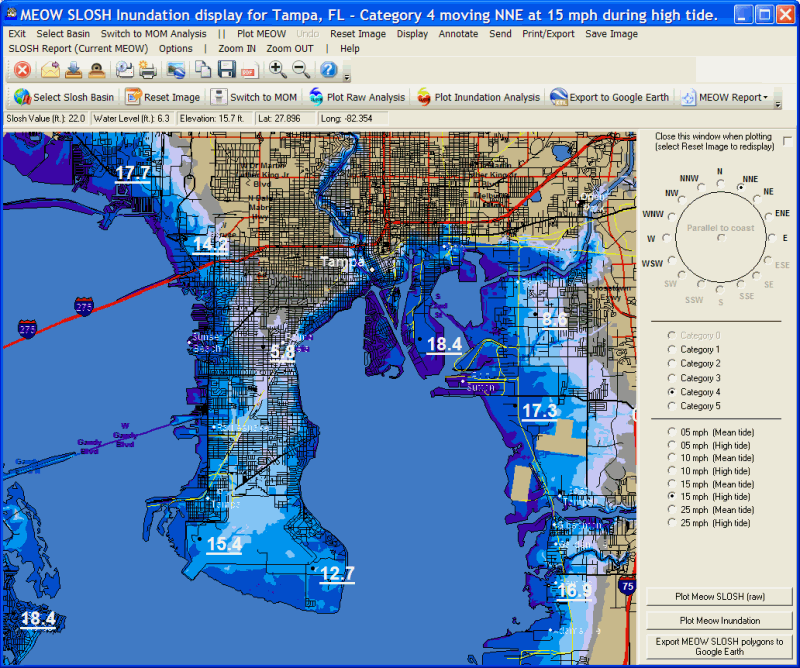Open the Annotate menu

click(x=458, y=34)
